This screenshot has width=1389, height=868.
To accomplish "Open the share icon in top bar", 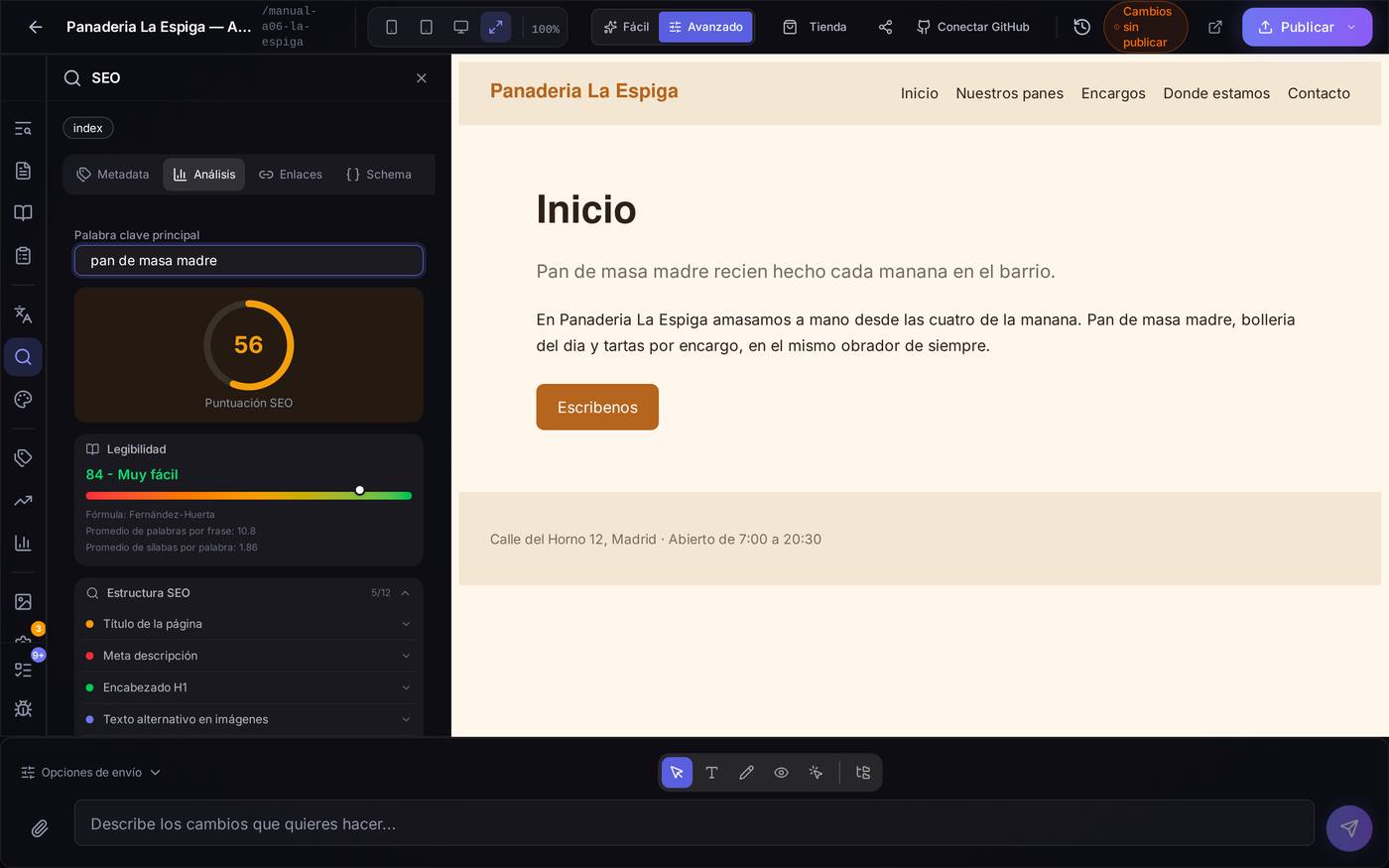I will tap(885, 27).
